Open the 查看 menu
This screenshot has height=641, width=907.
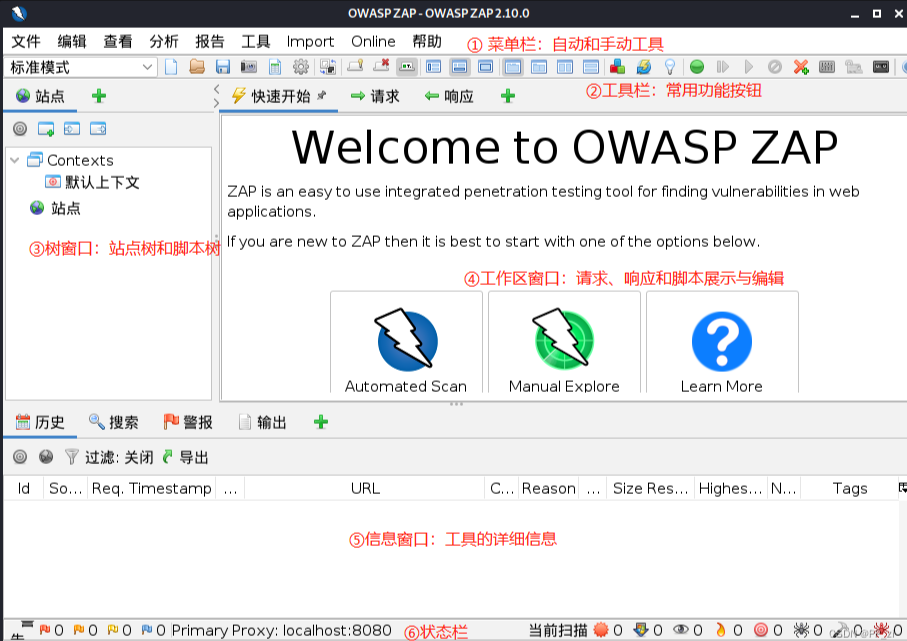(118, 42)
